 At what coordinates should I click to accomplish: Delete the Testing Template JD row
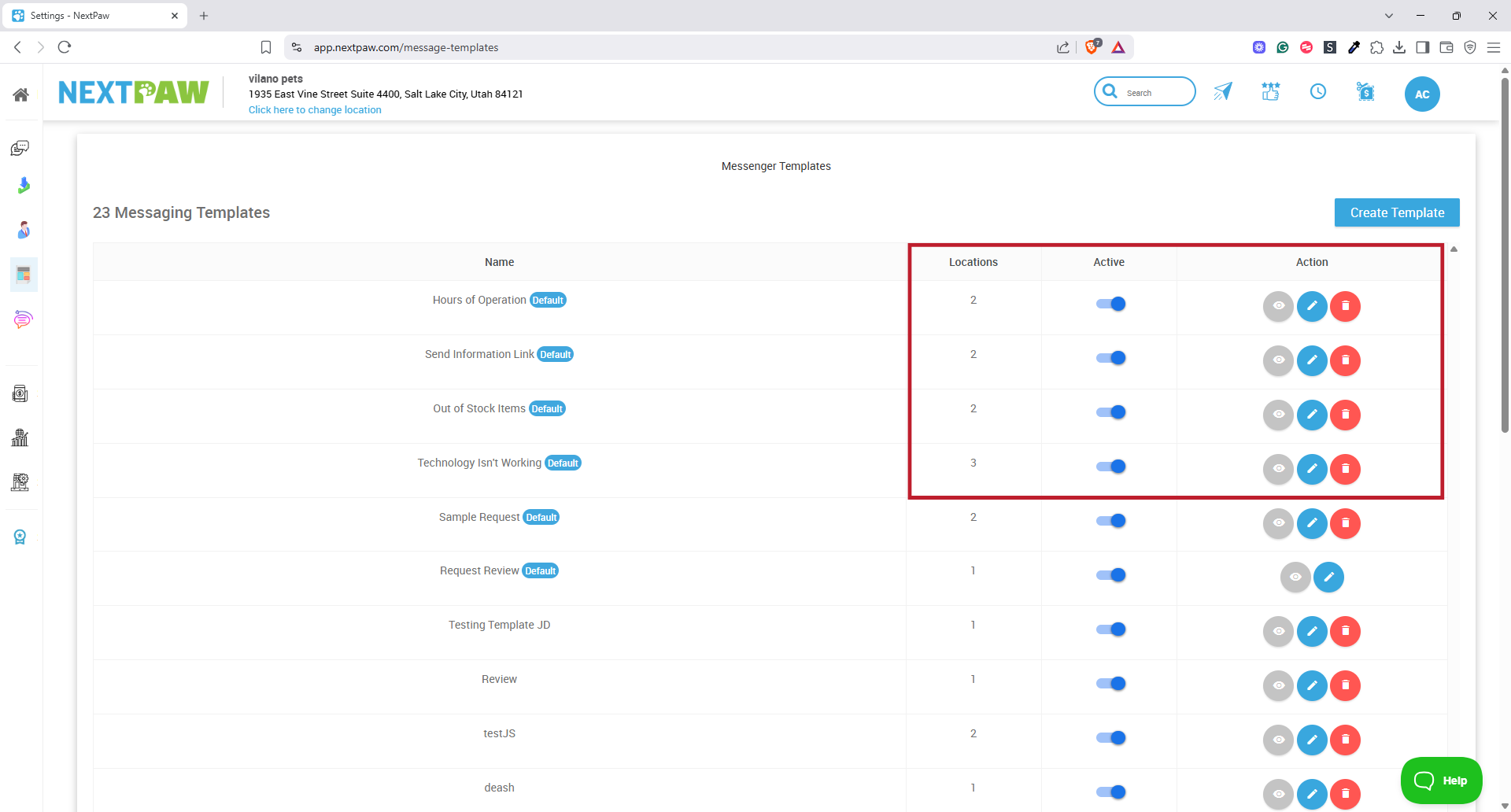click(x=1345, y=631)
